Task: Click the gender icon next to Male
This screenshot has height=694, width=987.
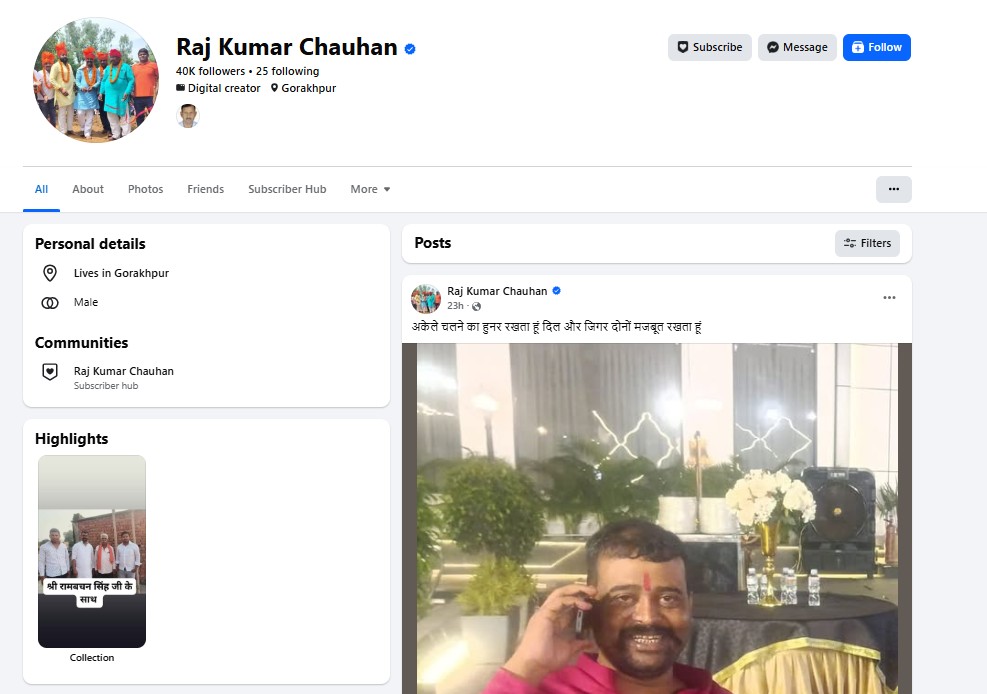Action: coord(50,302)
